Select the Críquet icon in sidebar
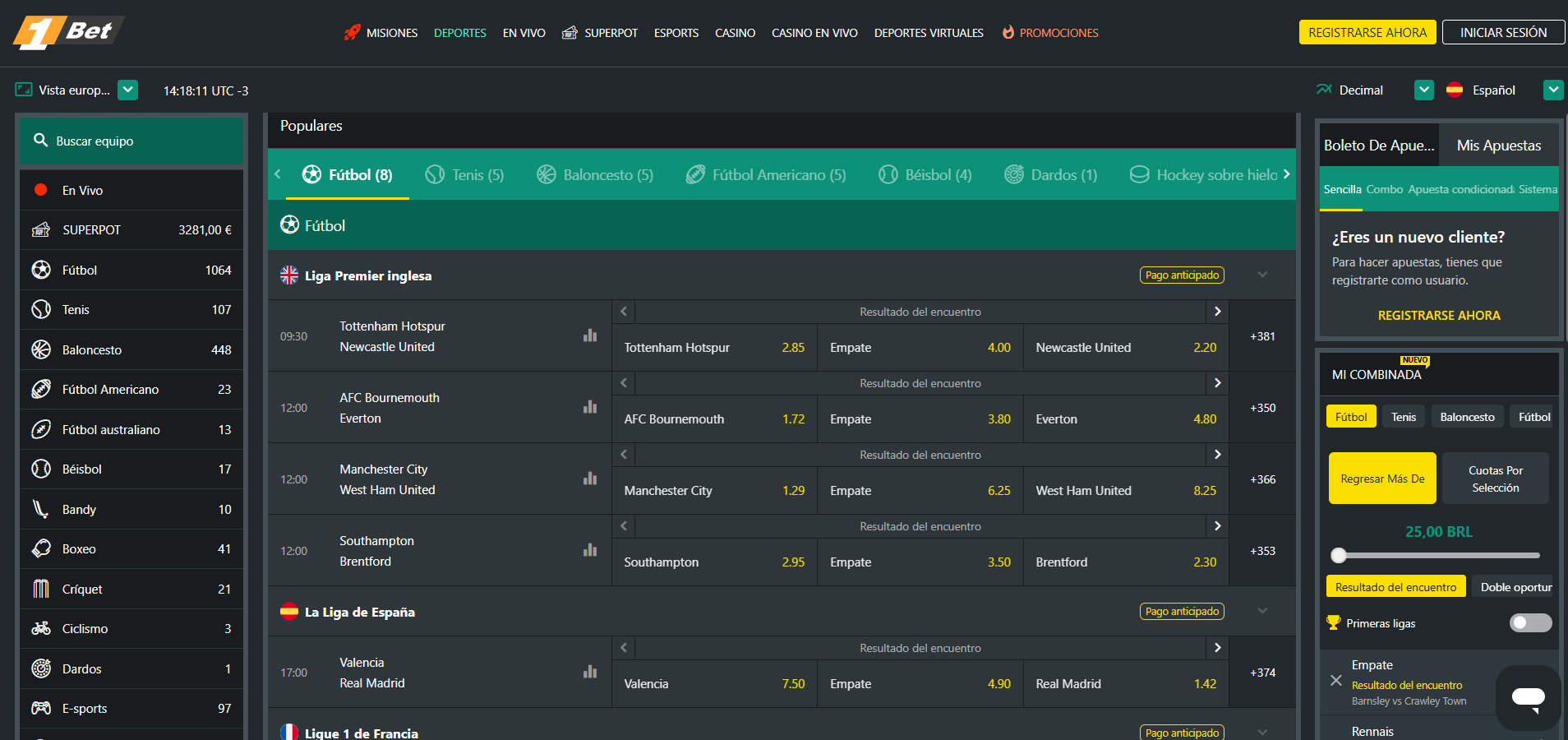1568x740 pixels. [41, 589]
